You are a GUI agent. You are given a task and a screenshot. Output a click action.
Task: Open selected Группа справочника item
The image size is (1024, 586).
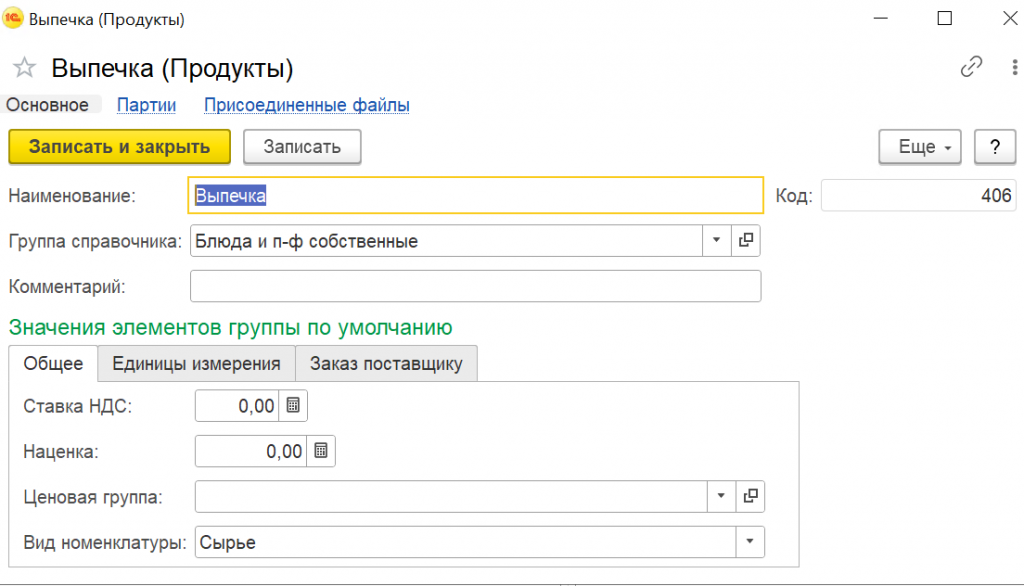[747, 241]
